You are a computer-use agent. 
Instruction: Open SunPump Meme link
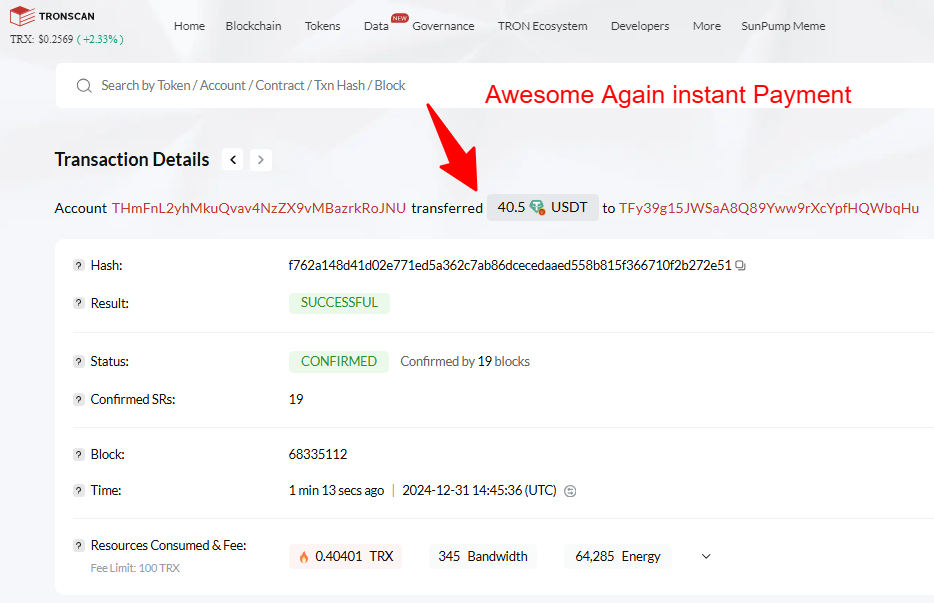[x=783, y=26]
